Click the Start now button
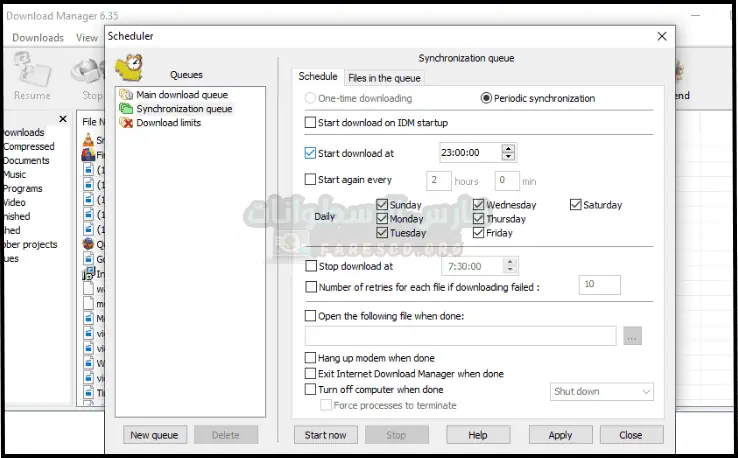 click(325, 435)
